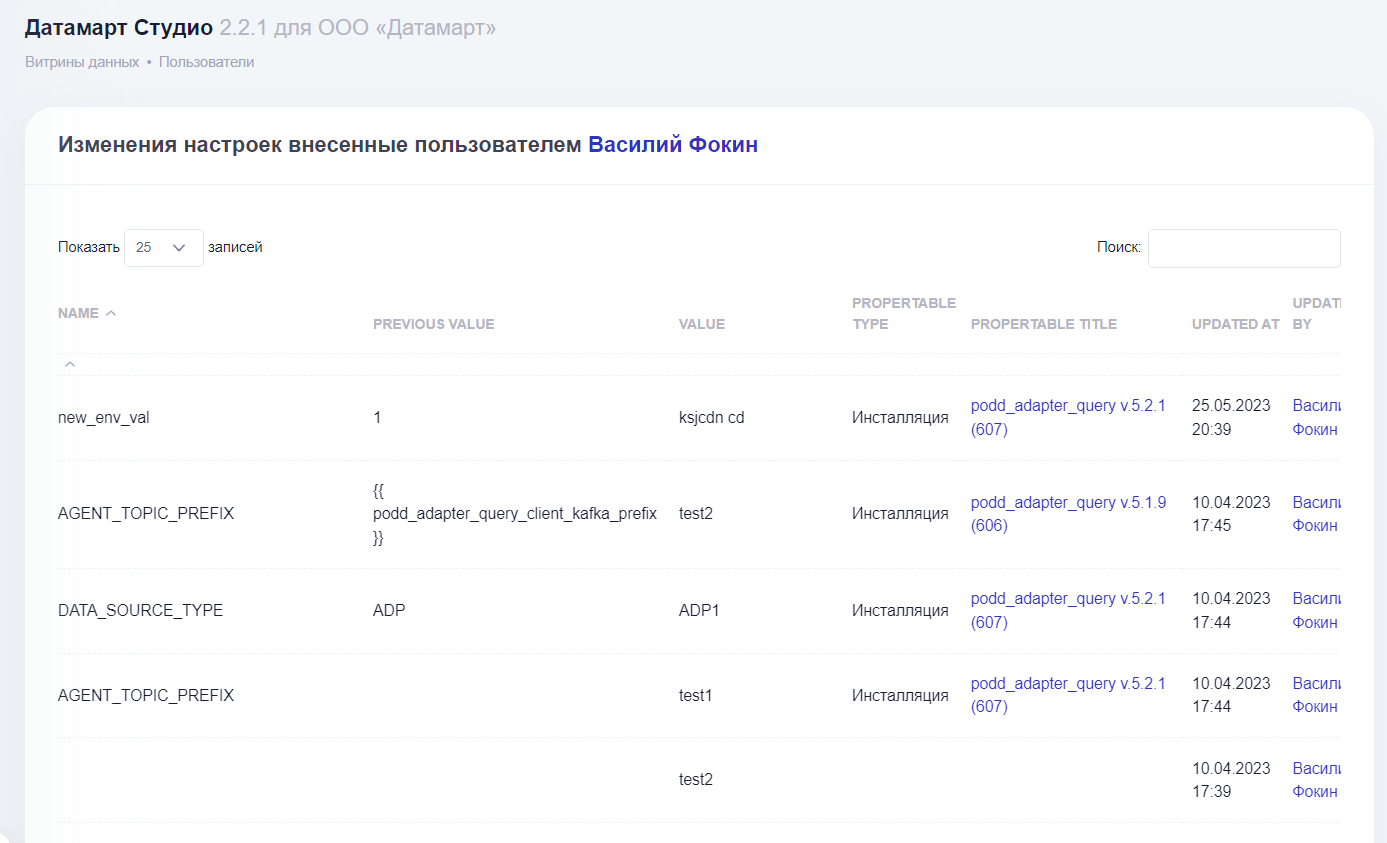Click the chevron in the filter row below NAME

pos(69,364)
